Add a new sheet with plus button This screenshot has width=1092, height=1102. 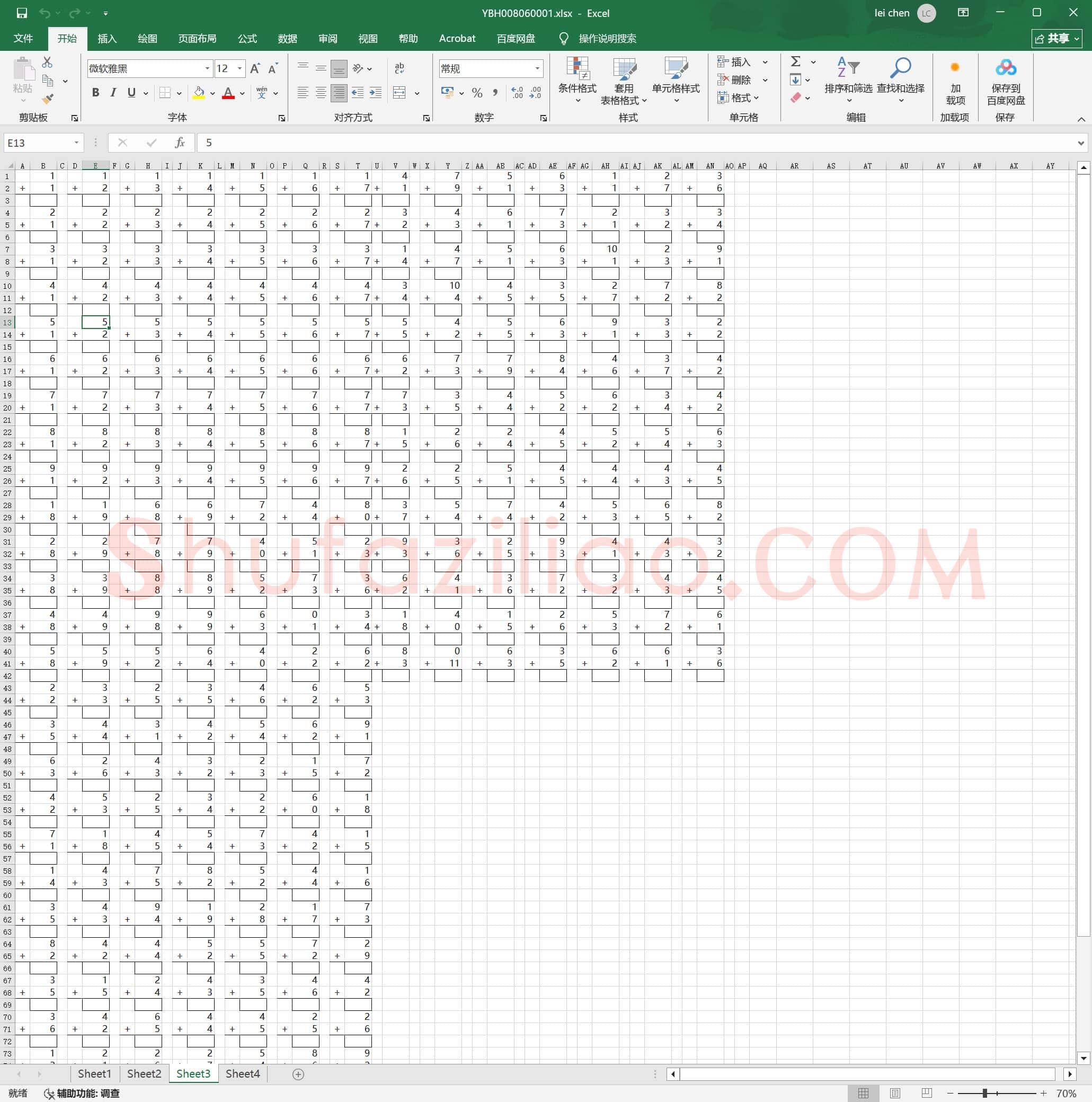(298, 1074)
